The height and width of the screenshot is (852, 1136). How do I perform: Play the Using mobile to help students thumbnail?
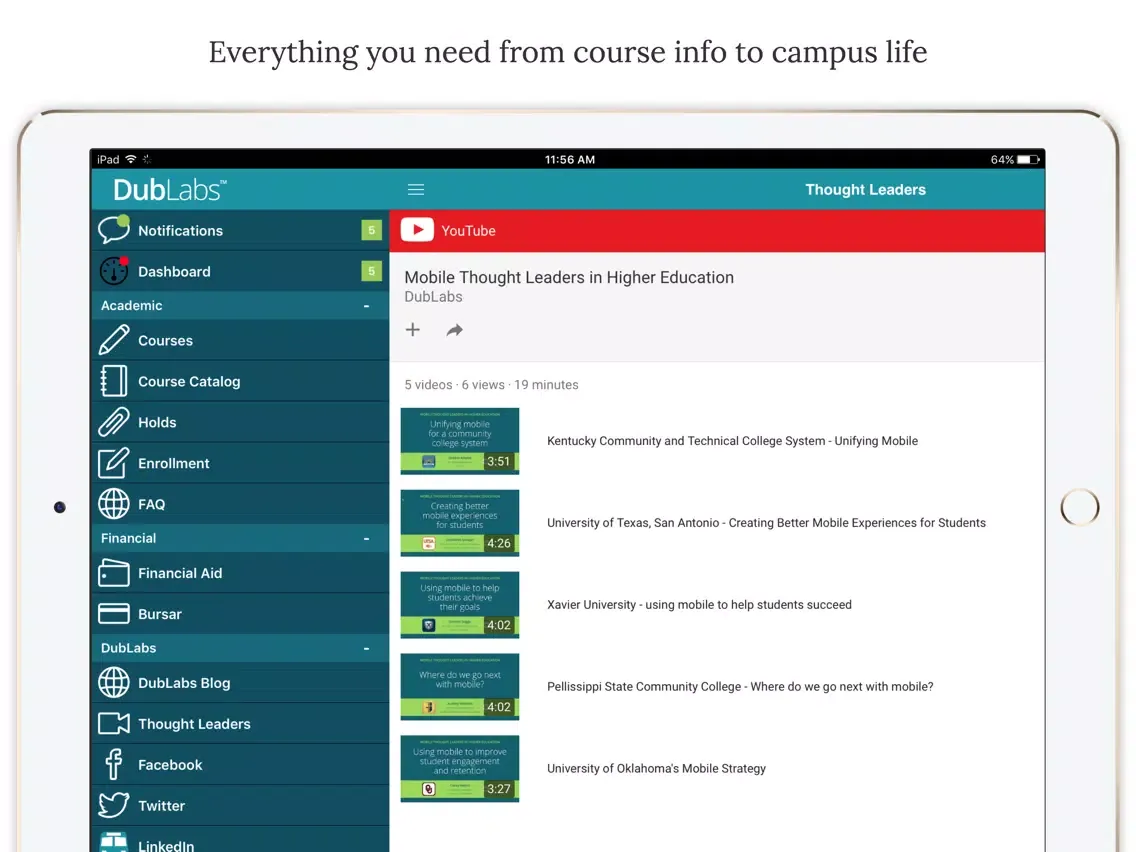coord(460,605)
